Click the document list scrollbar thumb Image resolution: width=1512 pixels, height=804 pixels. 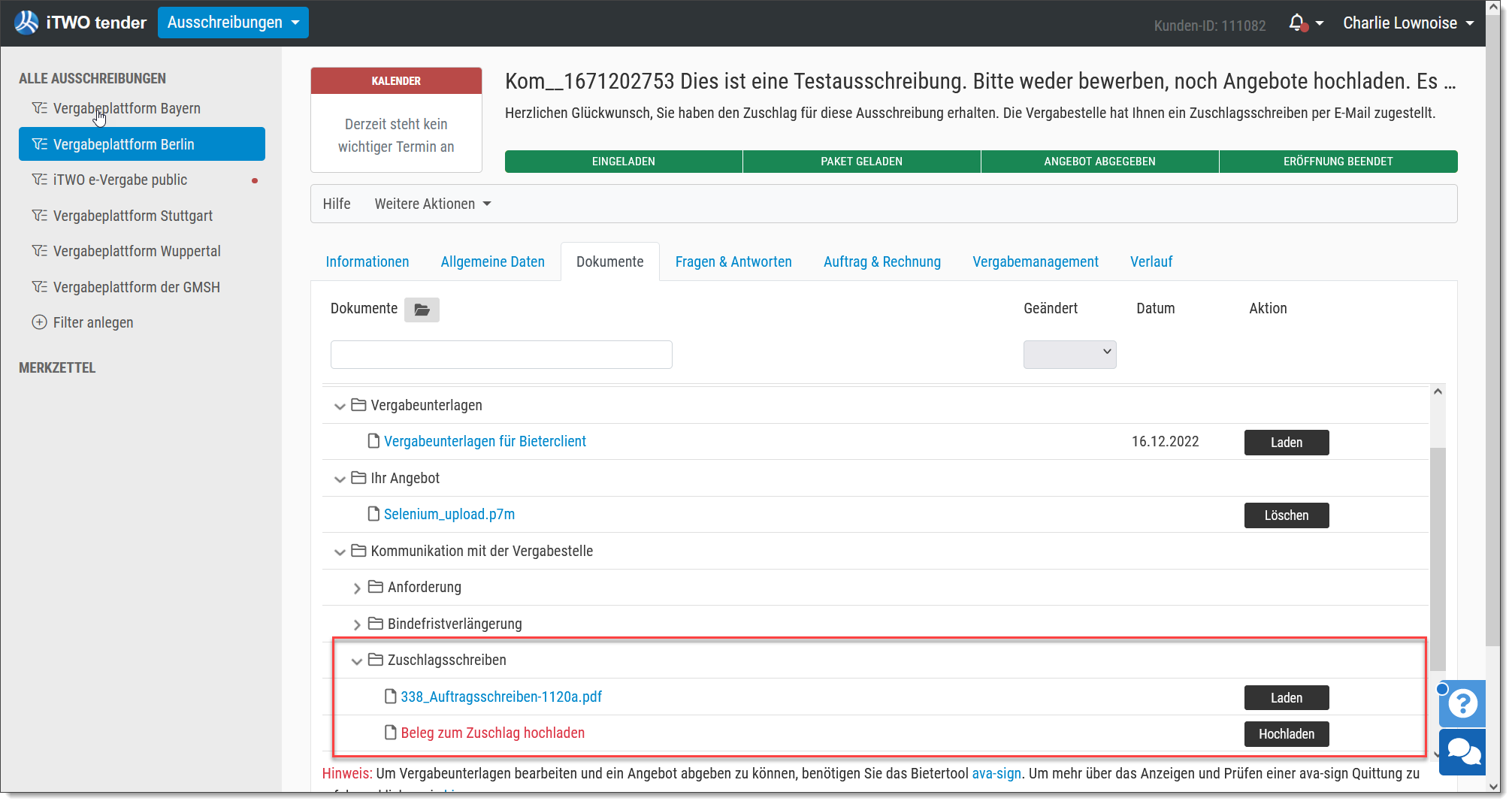point(1438,559)
